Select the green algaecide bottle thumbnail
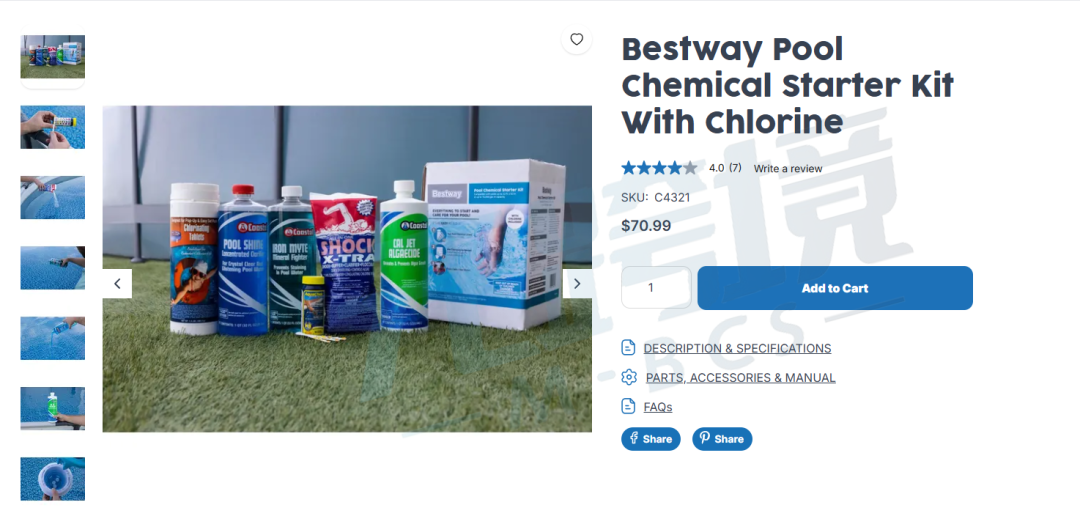 (52, 408)
